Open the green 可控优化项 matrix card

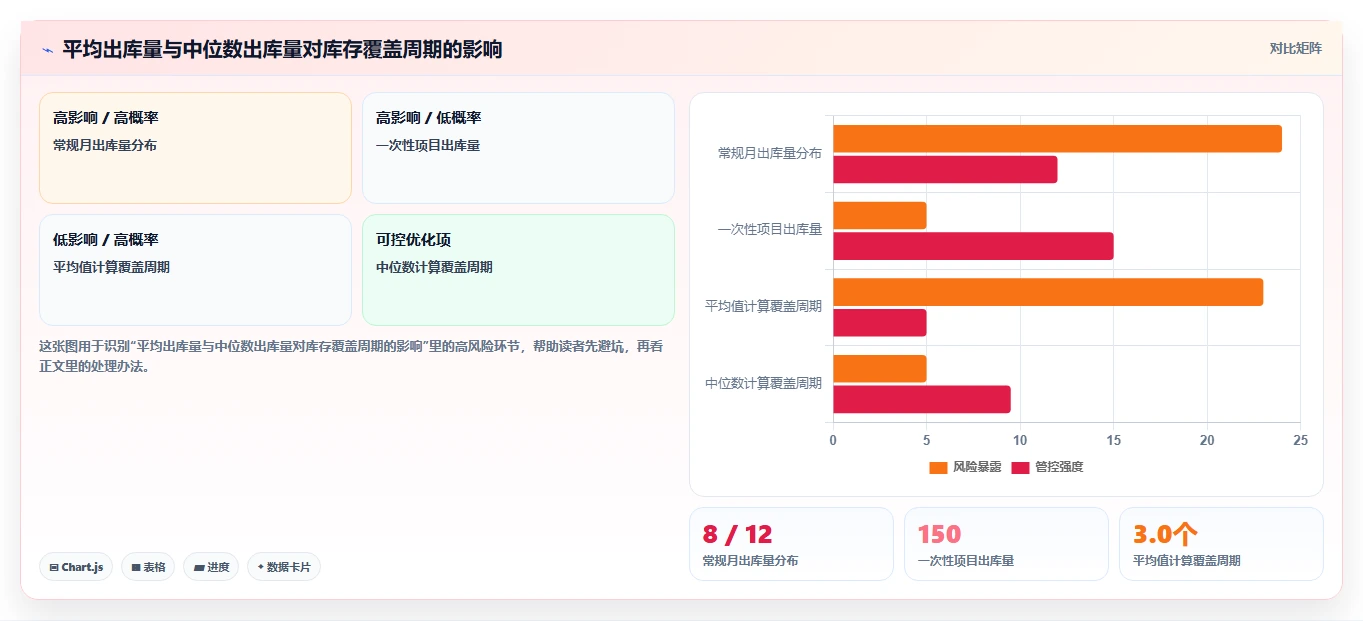coord(518,270)
